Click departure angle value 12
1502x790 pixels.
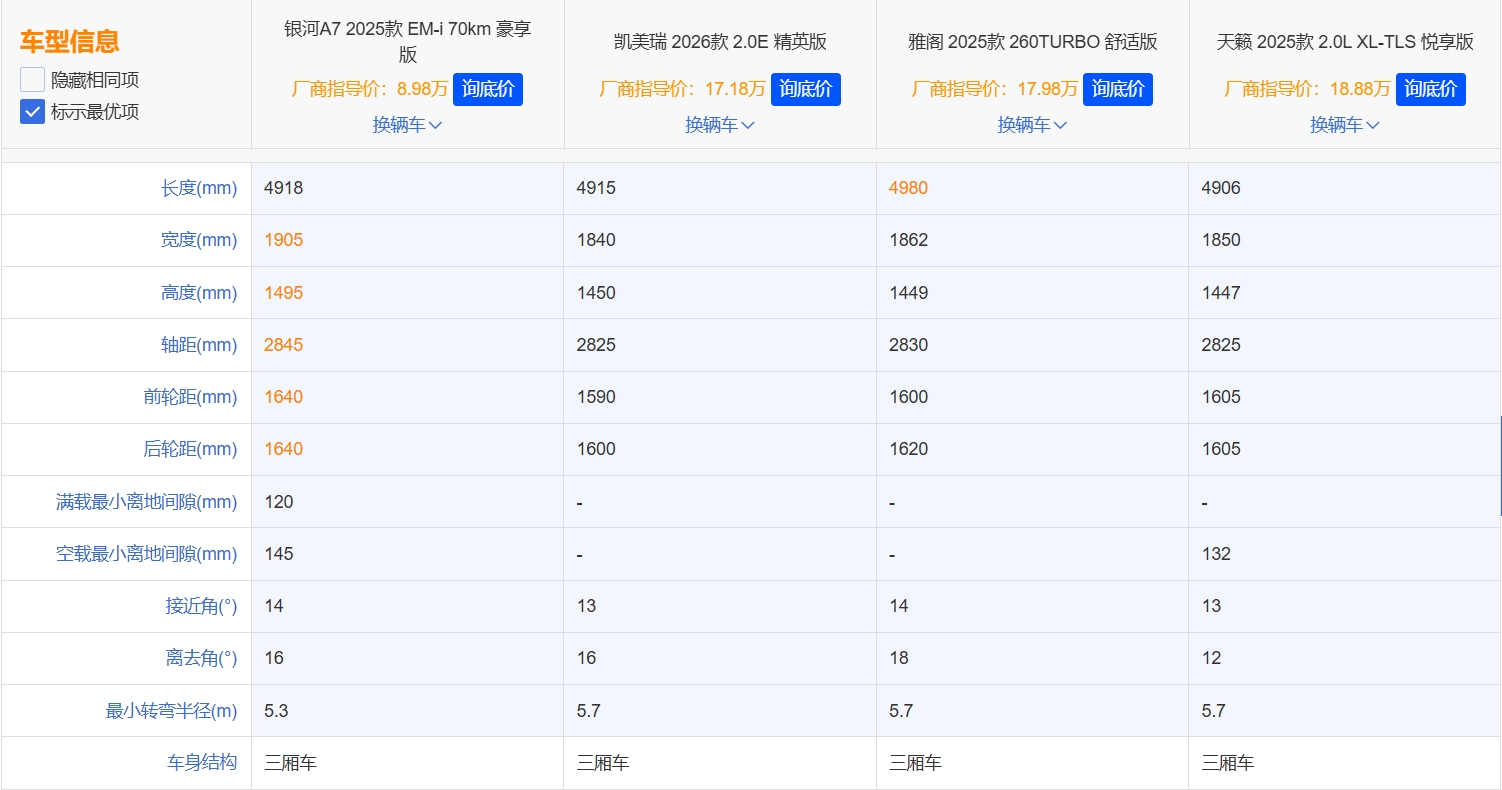tap(1212, 658)
